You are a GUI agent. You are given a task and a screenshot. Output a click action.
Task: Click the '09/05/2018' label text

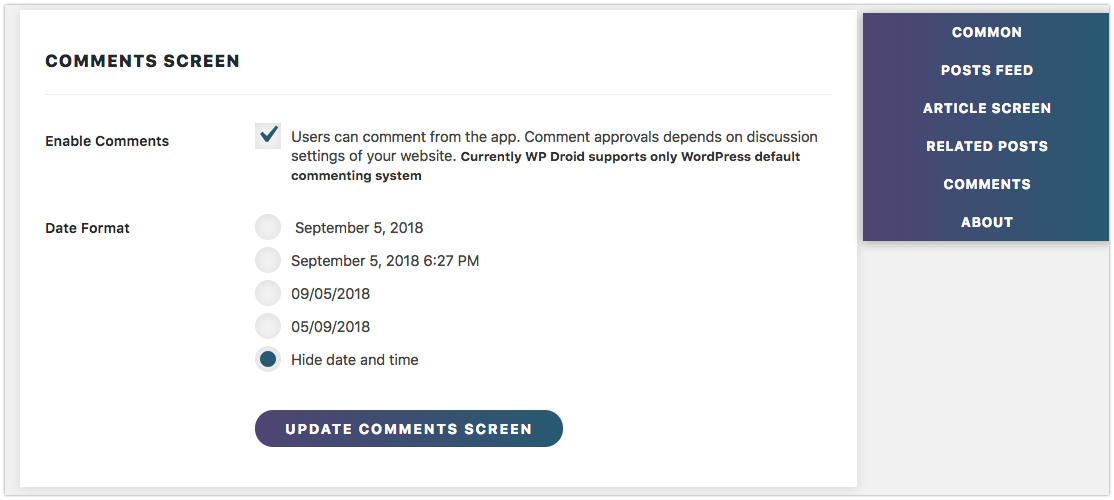pos(330,294)
